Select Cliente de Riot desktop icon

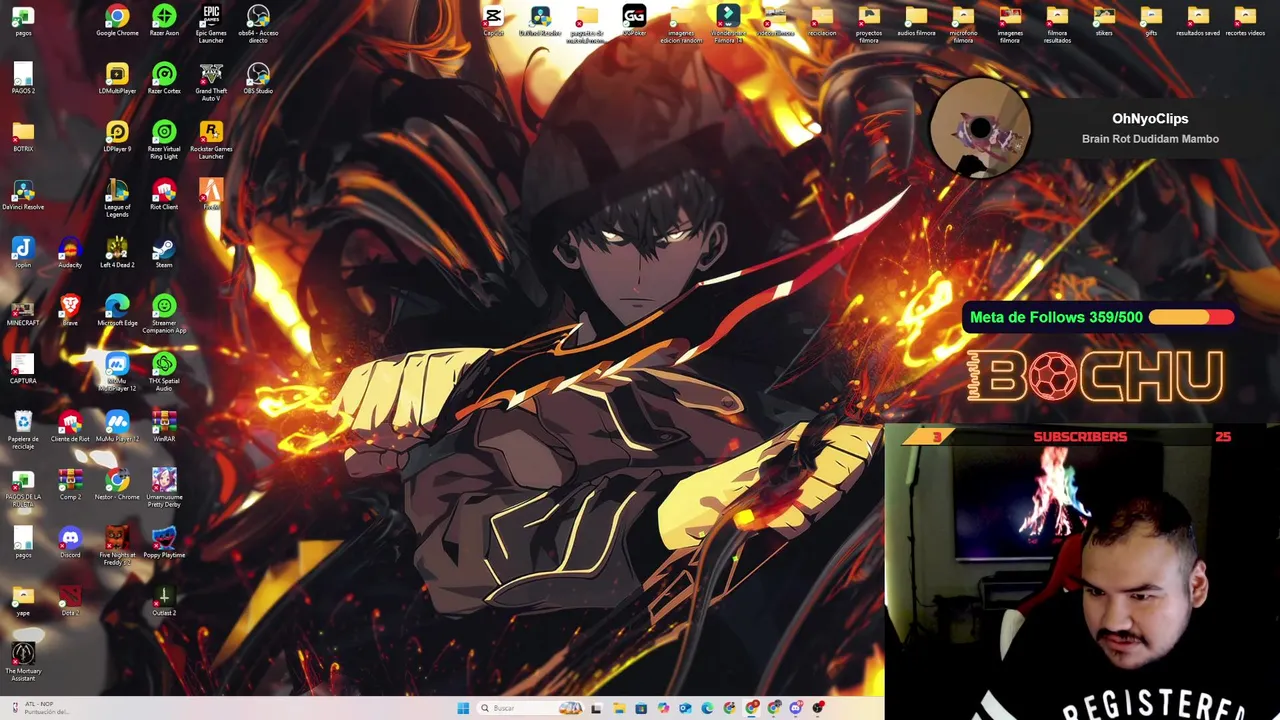coord(70,426)
